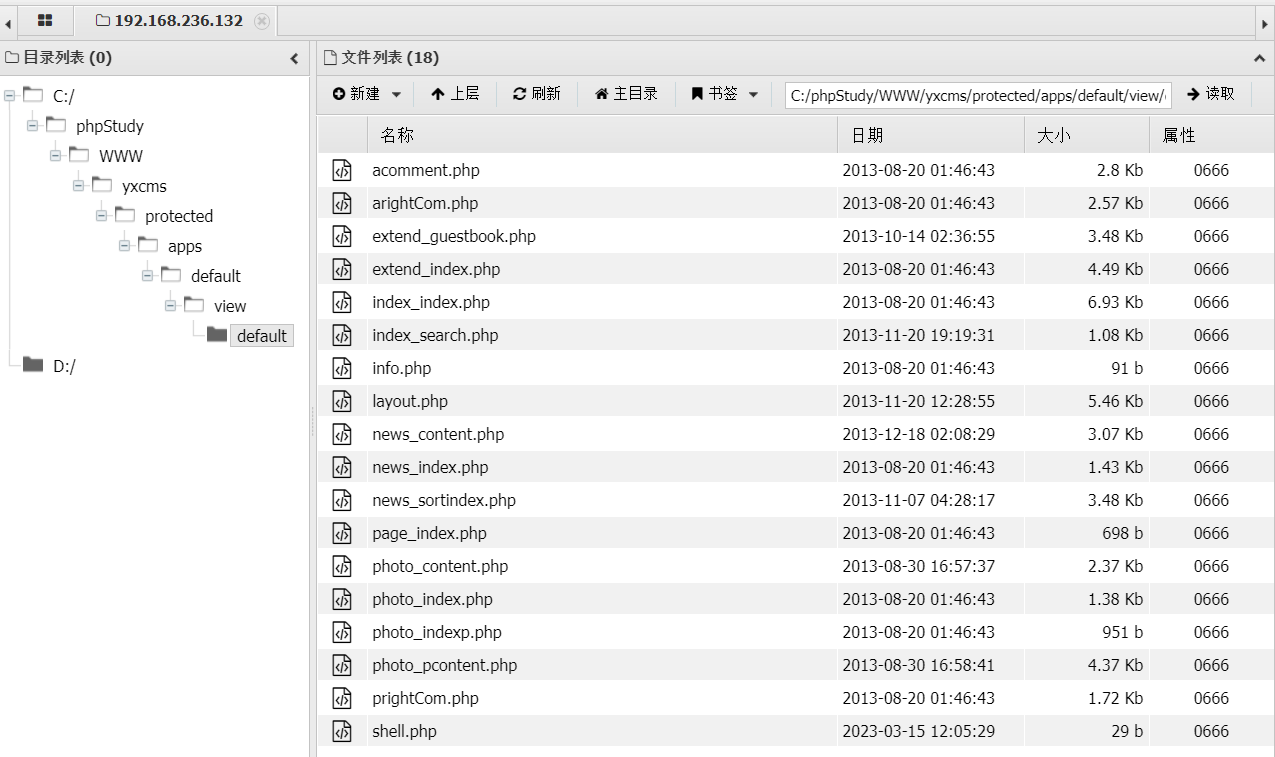Click the folder icon beside yxcms
Viewport: 1275px width, 757px height.
click(x=102, y=185)
